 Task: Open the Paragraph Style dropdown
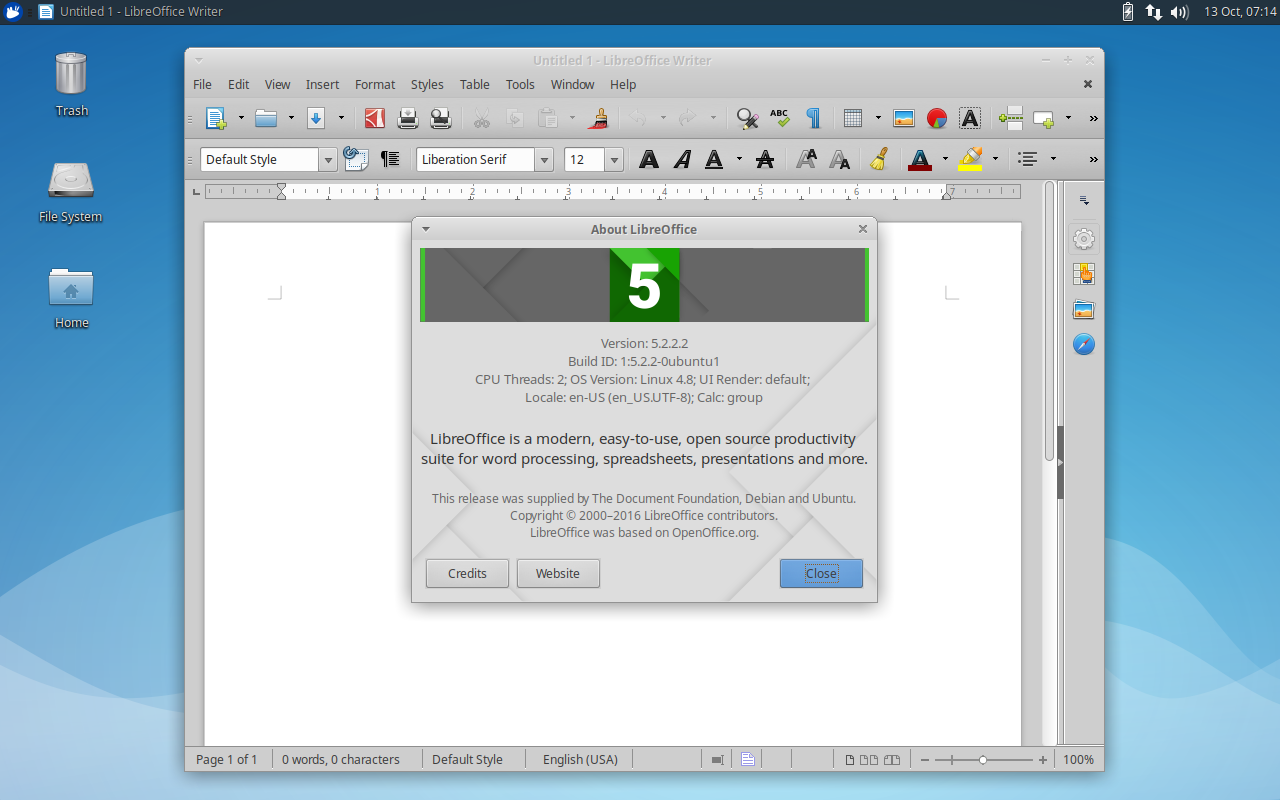(328, 159)
